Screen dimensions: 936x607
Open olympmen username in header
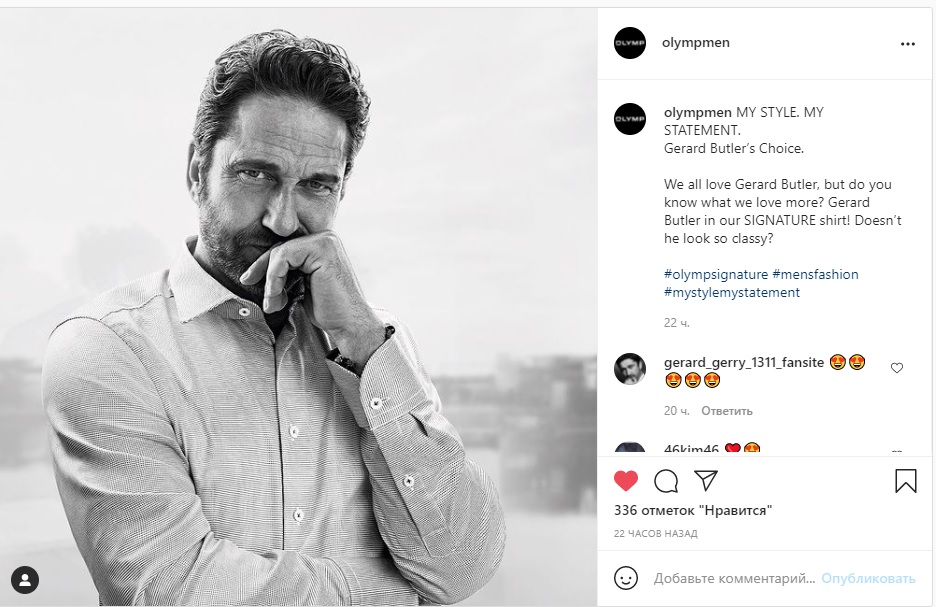pos(696,43)
